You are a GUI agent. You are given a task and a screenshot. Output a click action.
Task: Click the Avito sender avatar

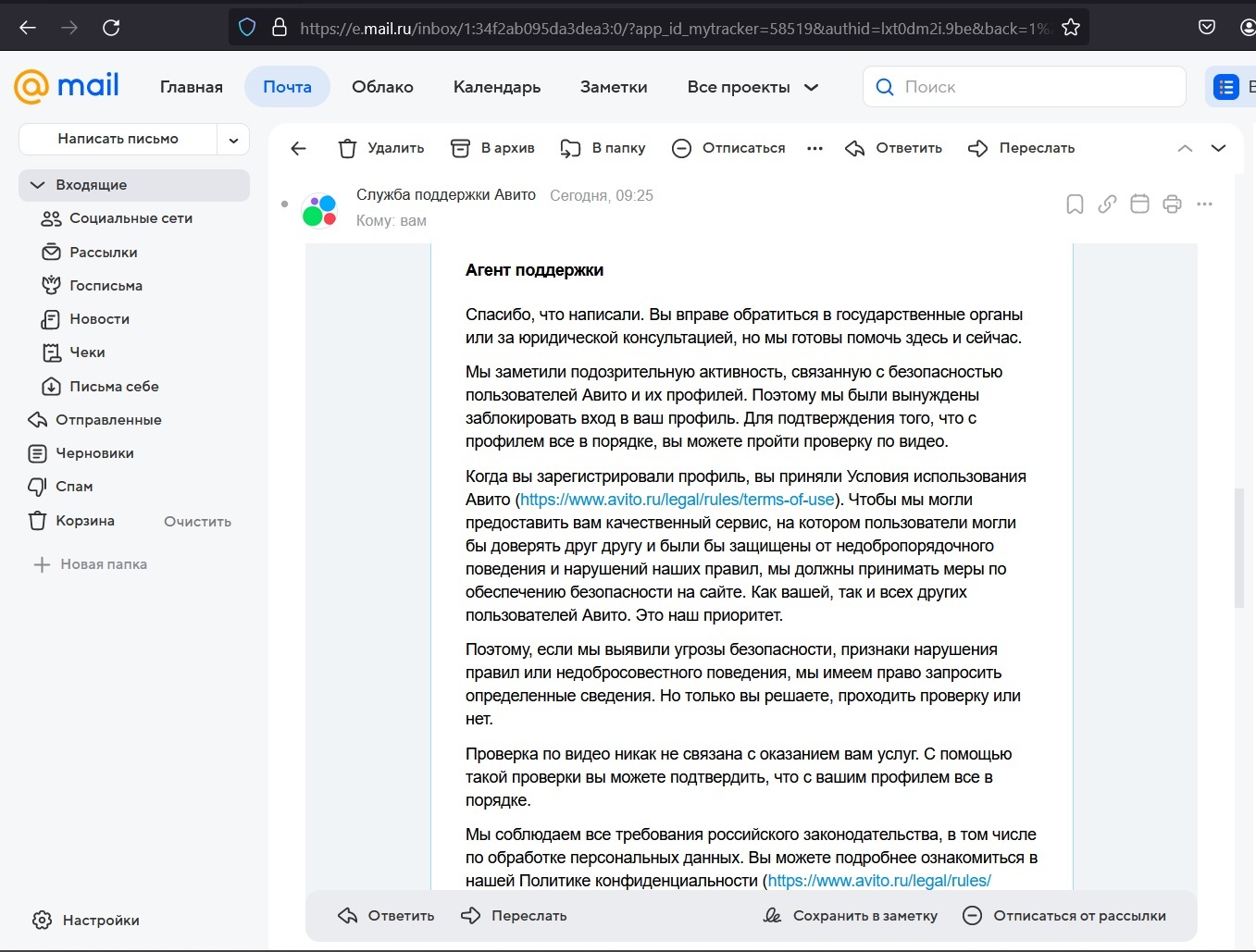319,210
